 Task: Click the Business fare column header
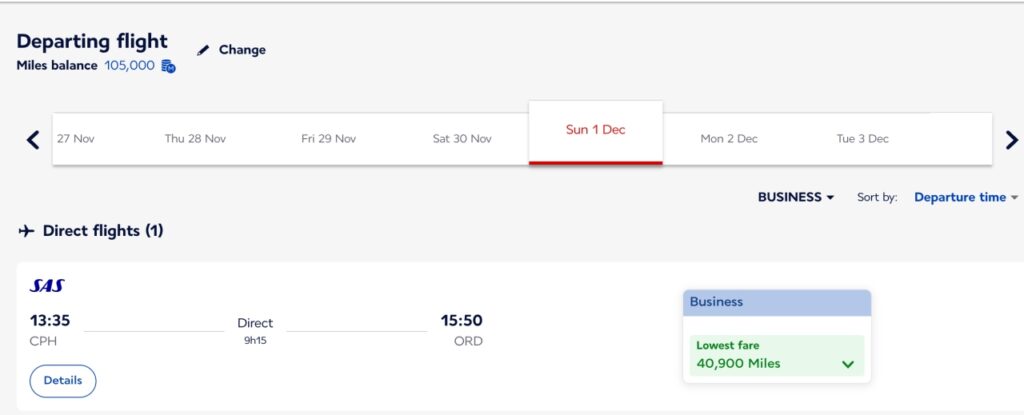(776, 303)
